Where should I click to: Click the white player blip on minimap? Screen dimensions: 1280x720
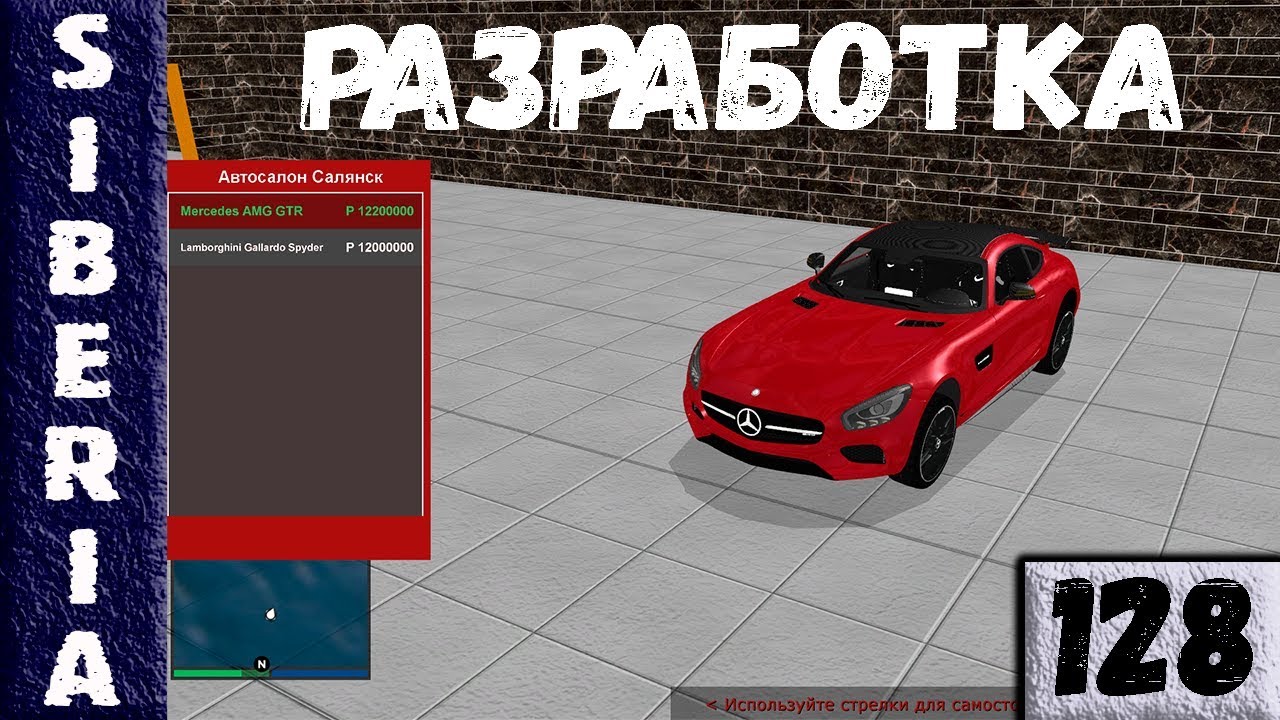pyautogui.click(x=271, y=614)
